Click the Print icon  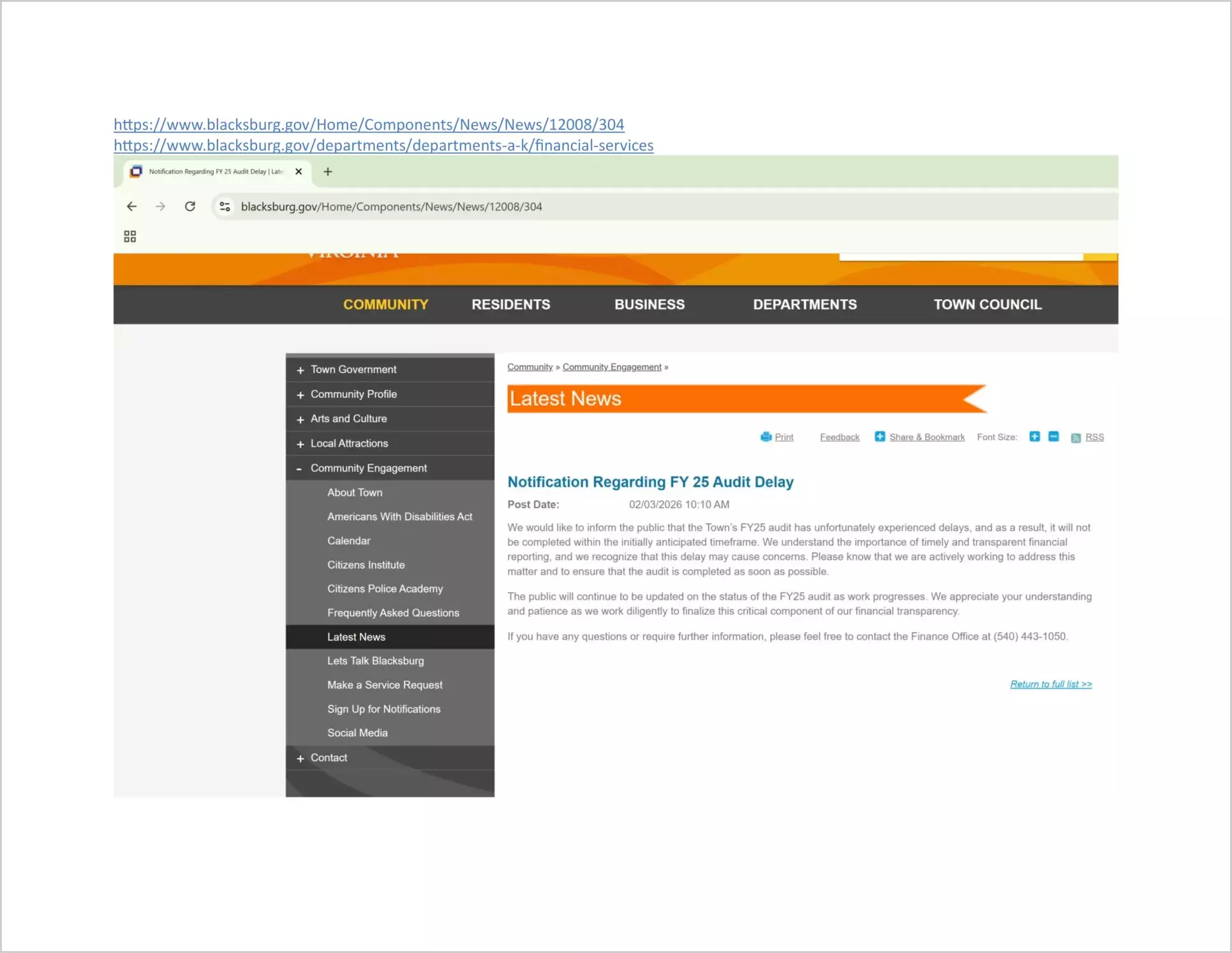point(766,437)
